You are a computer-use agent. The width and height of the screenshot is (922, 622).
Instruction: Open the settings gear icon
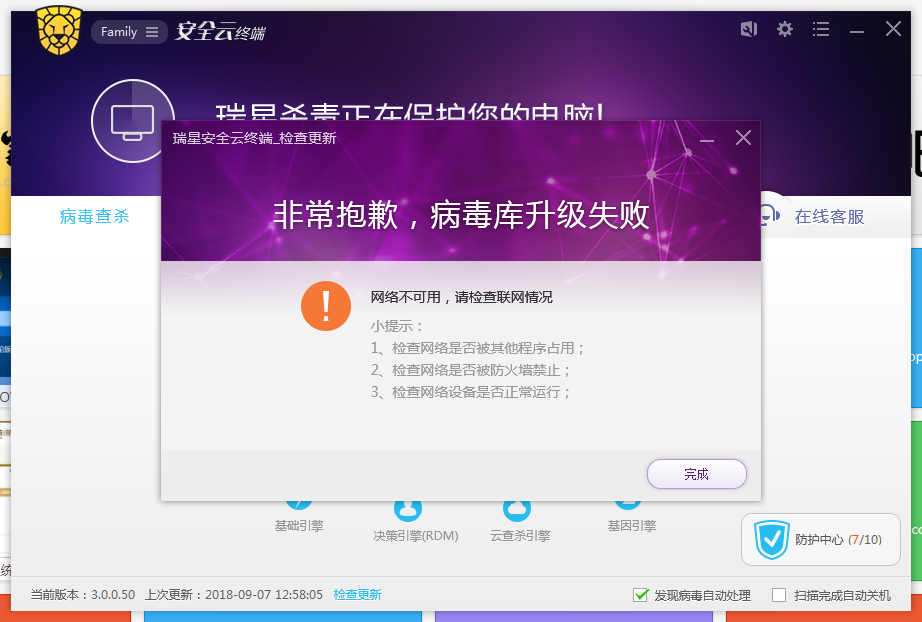click(784, 29)
